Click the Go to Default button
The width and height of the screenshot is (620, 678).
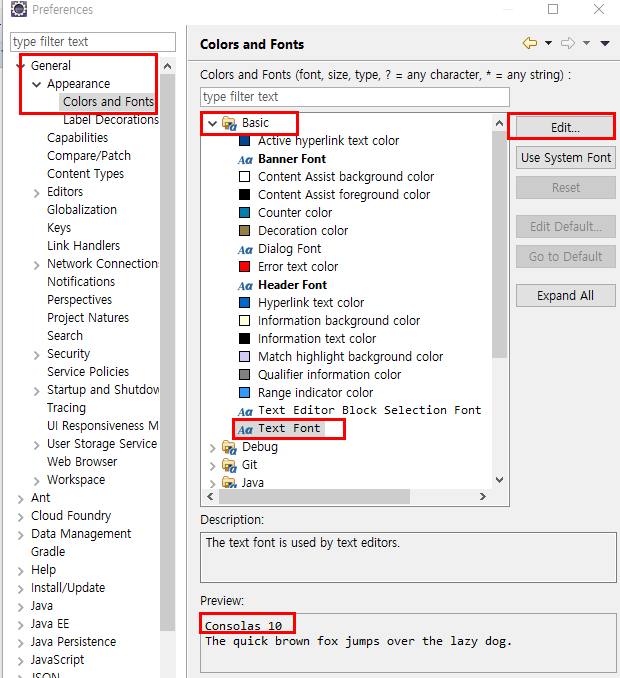pos(566,257)
